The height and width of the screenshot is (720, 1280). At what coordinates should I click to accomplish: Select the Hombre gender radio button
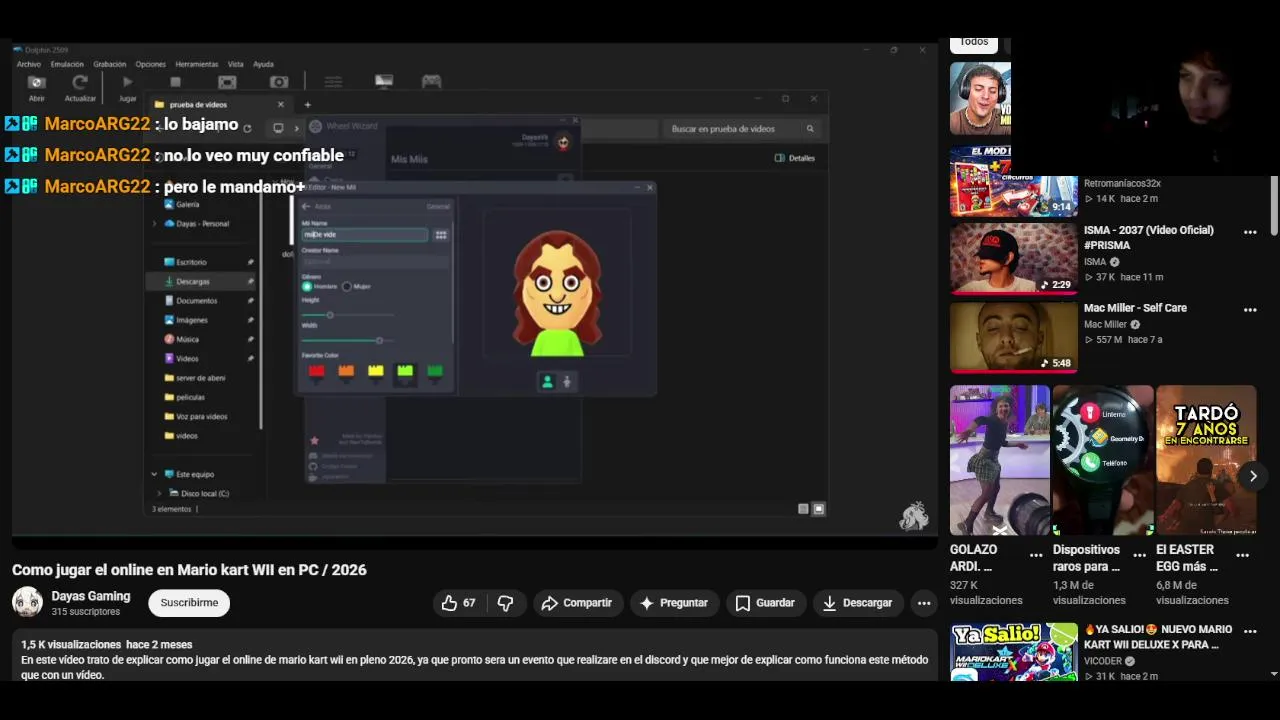click(x=307, y=286)
